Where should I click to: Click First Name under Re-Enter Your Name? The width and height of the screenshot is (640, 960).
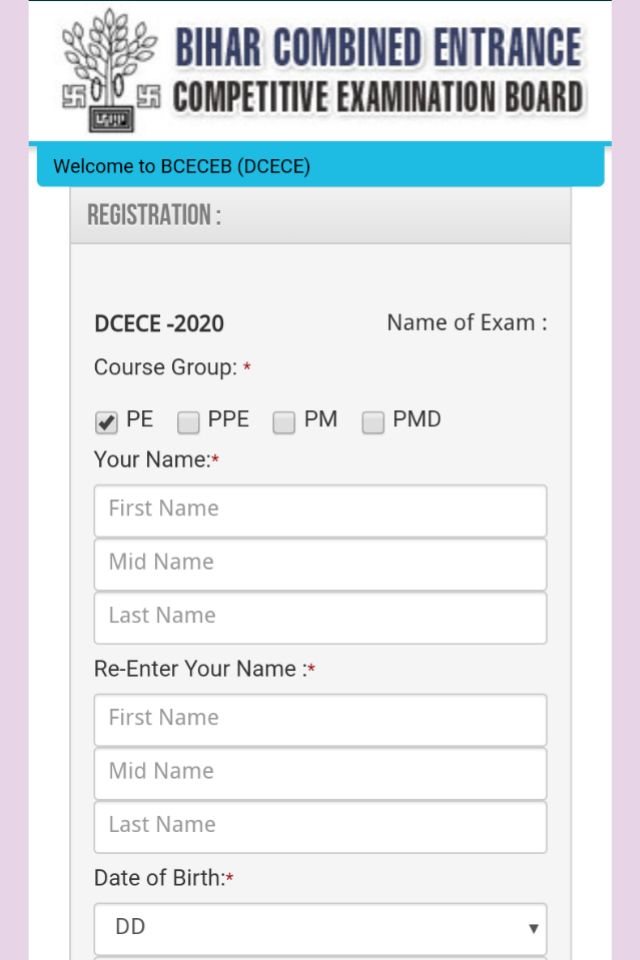[x=320, y=719]
